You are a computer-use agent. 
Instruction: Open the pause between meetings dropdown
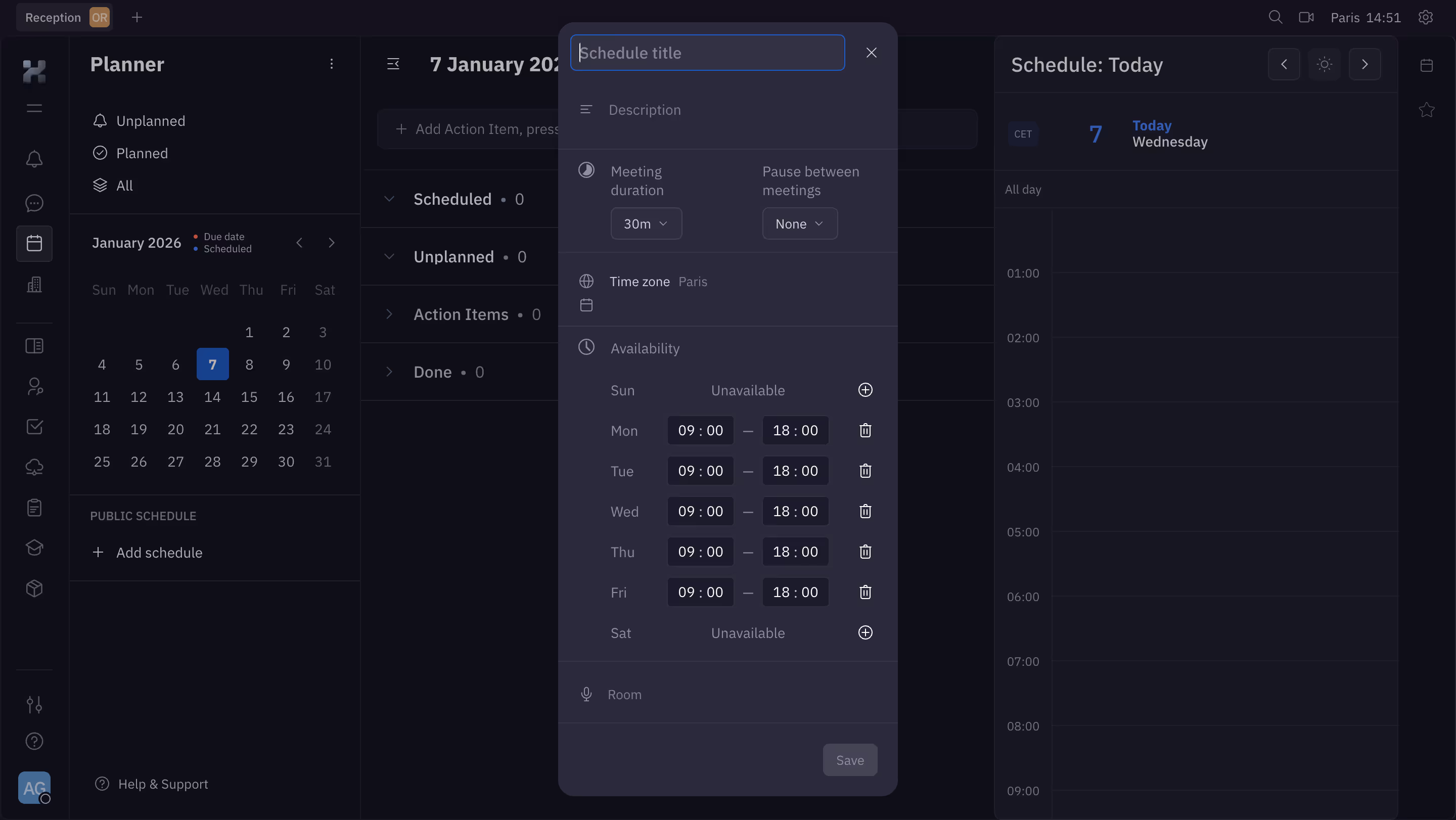click(x=799, y=223)
